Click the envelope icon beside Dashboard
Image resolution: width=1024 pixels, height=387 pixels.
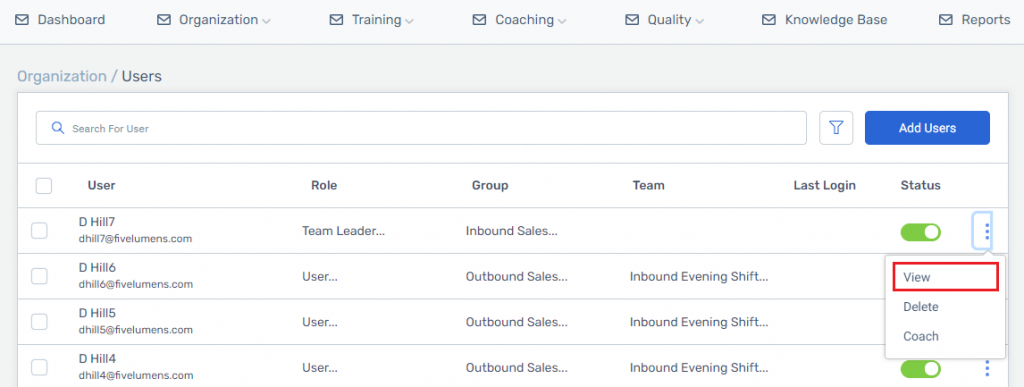click(x=22, y=20)
